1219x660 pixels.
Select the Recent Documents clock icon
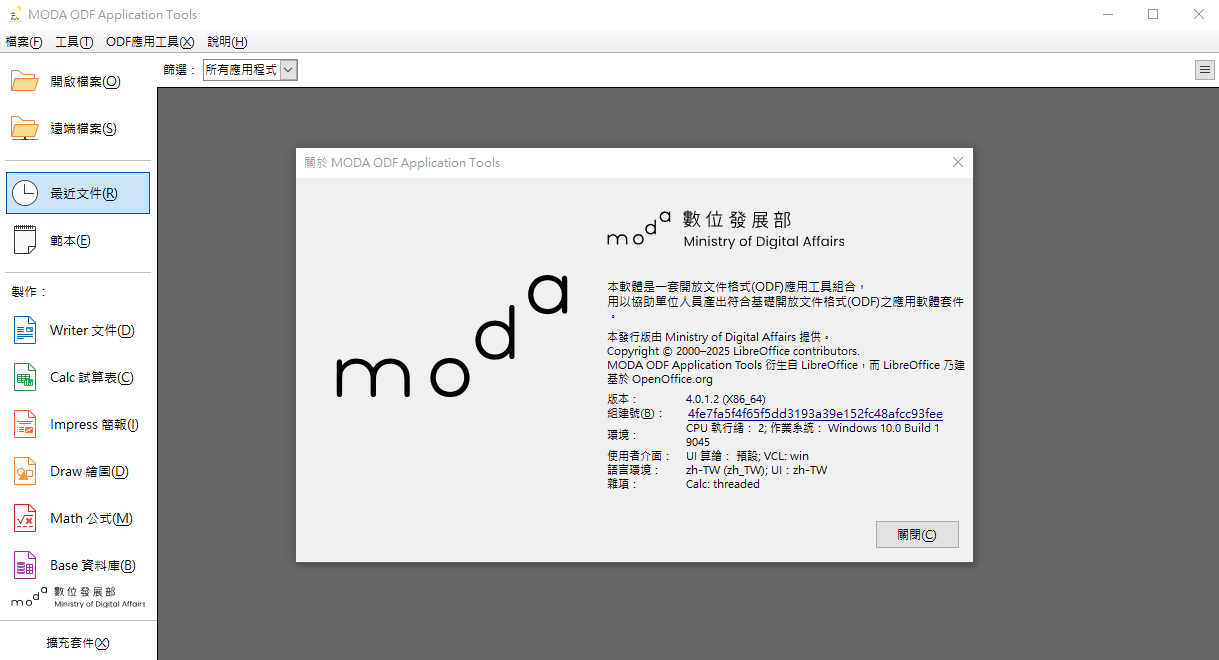click(25, 193)
